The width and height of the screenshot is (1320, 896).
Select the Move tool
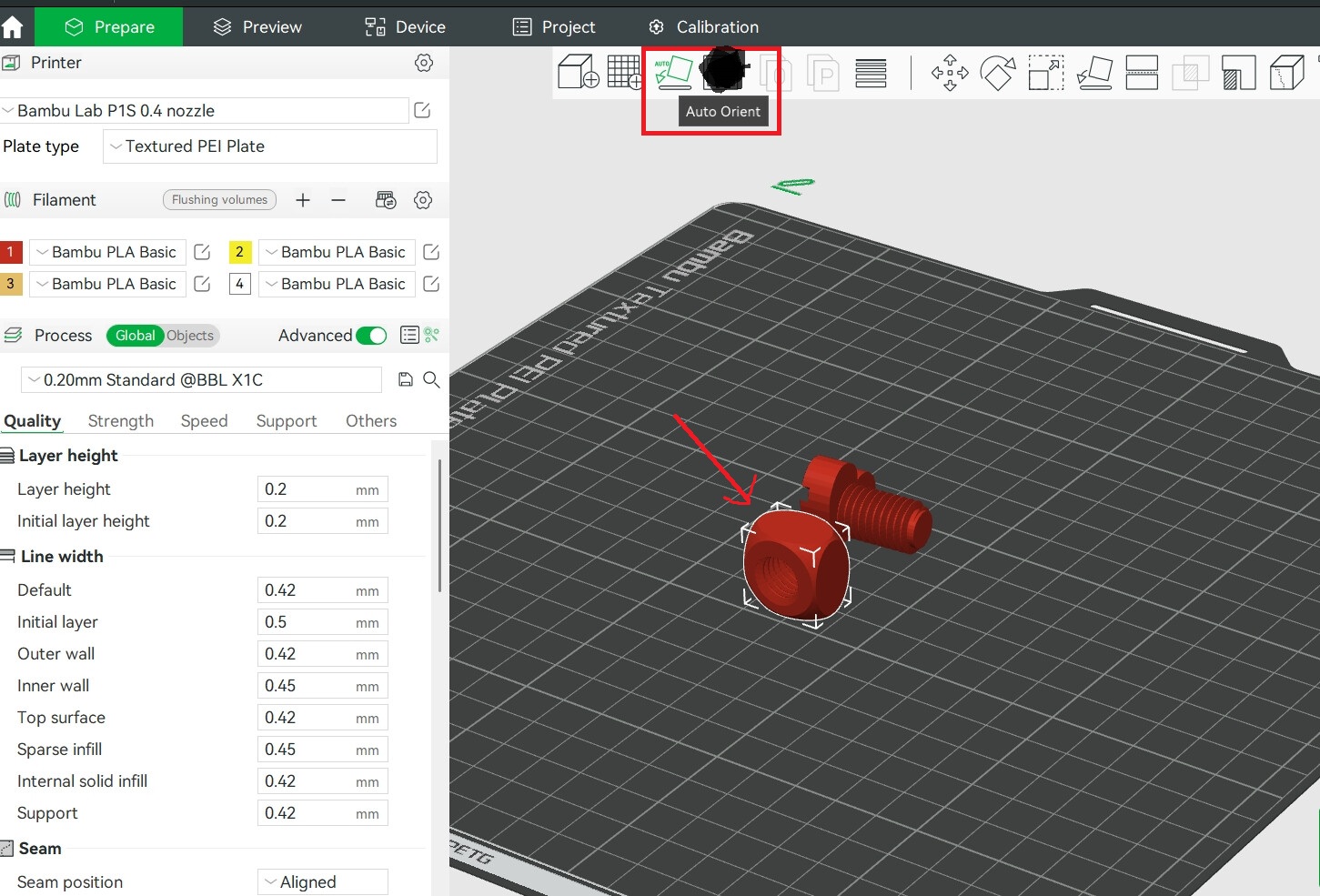950,73
